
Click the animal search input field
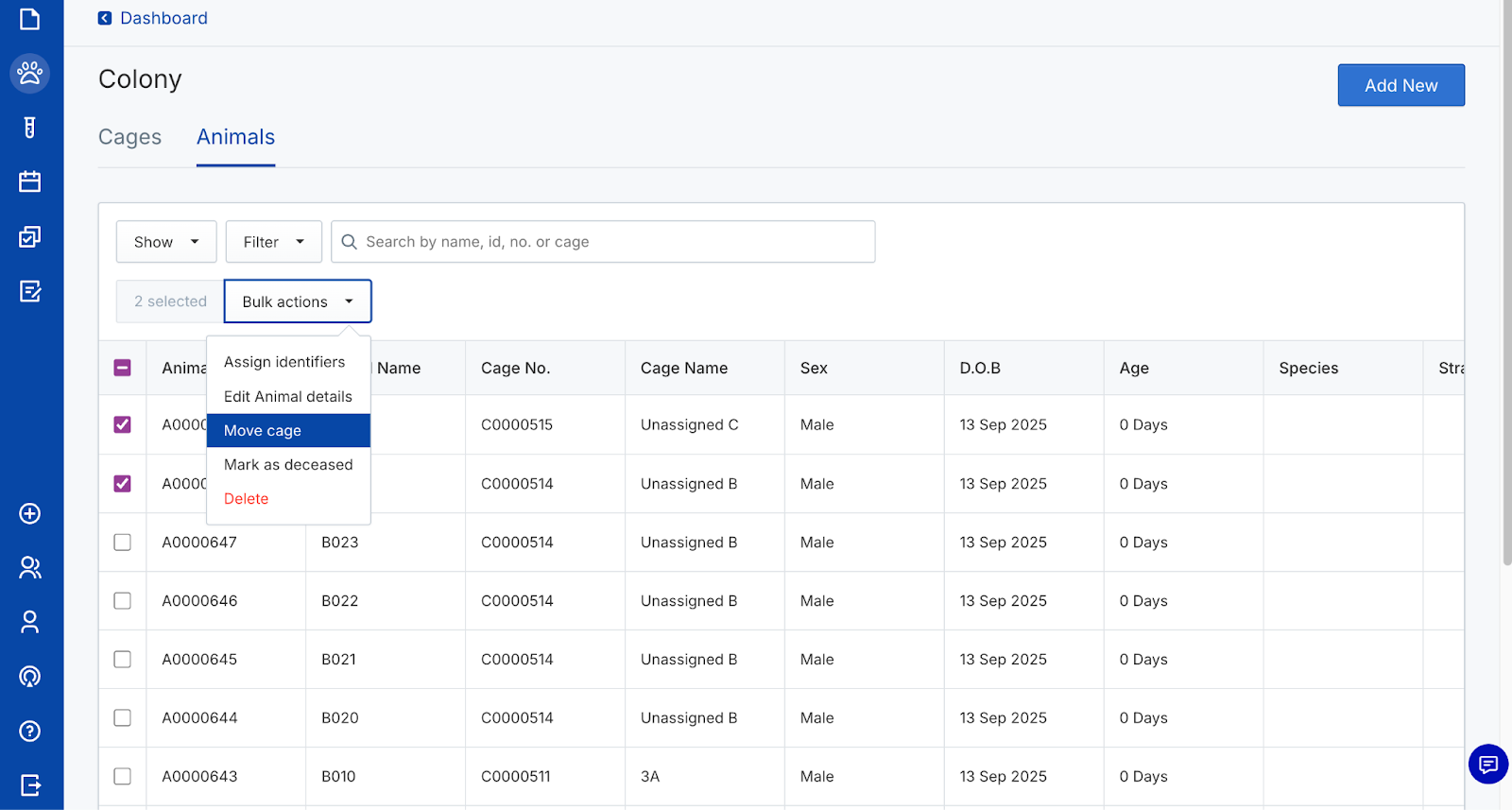point(614,242)
